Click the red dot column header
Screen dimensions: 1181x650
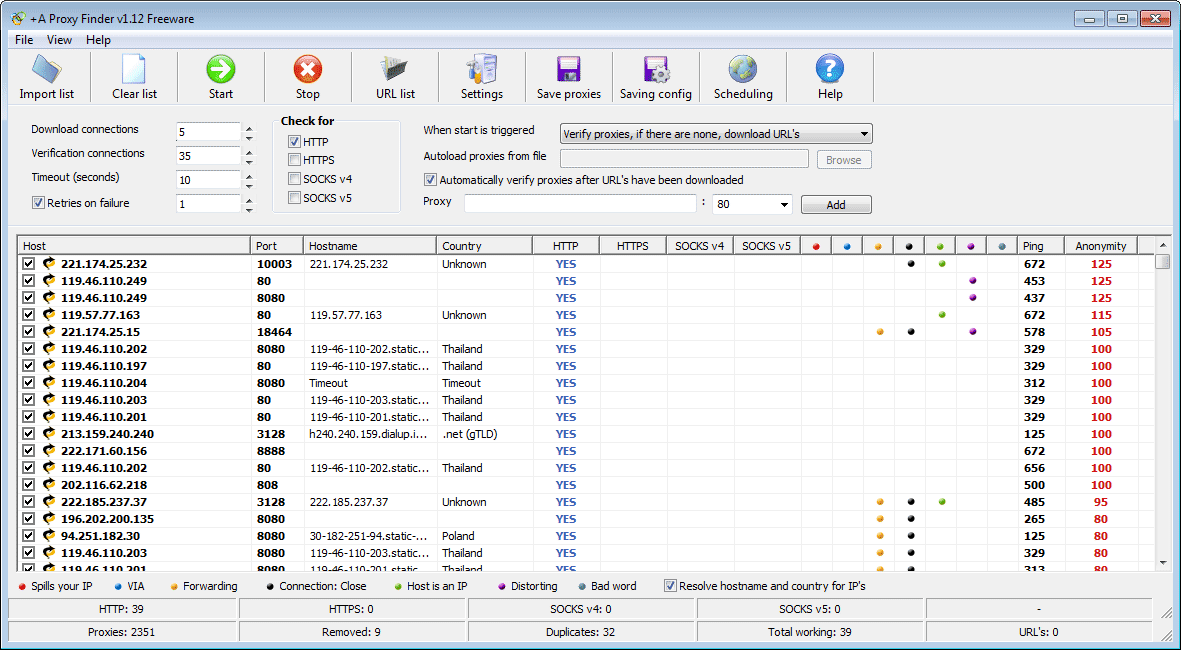coord(816,246)
